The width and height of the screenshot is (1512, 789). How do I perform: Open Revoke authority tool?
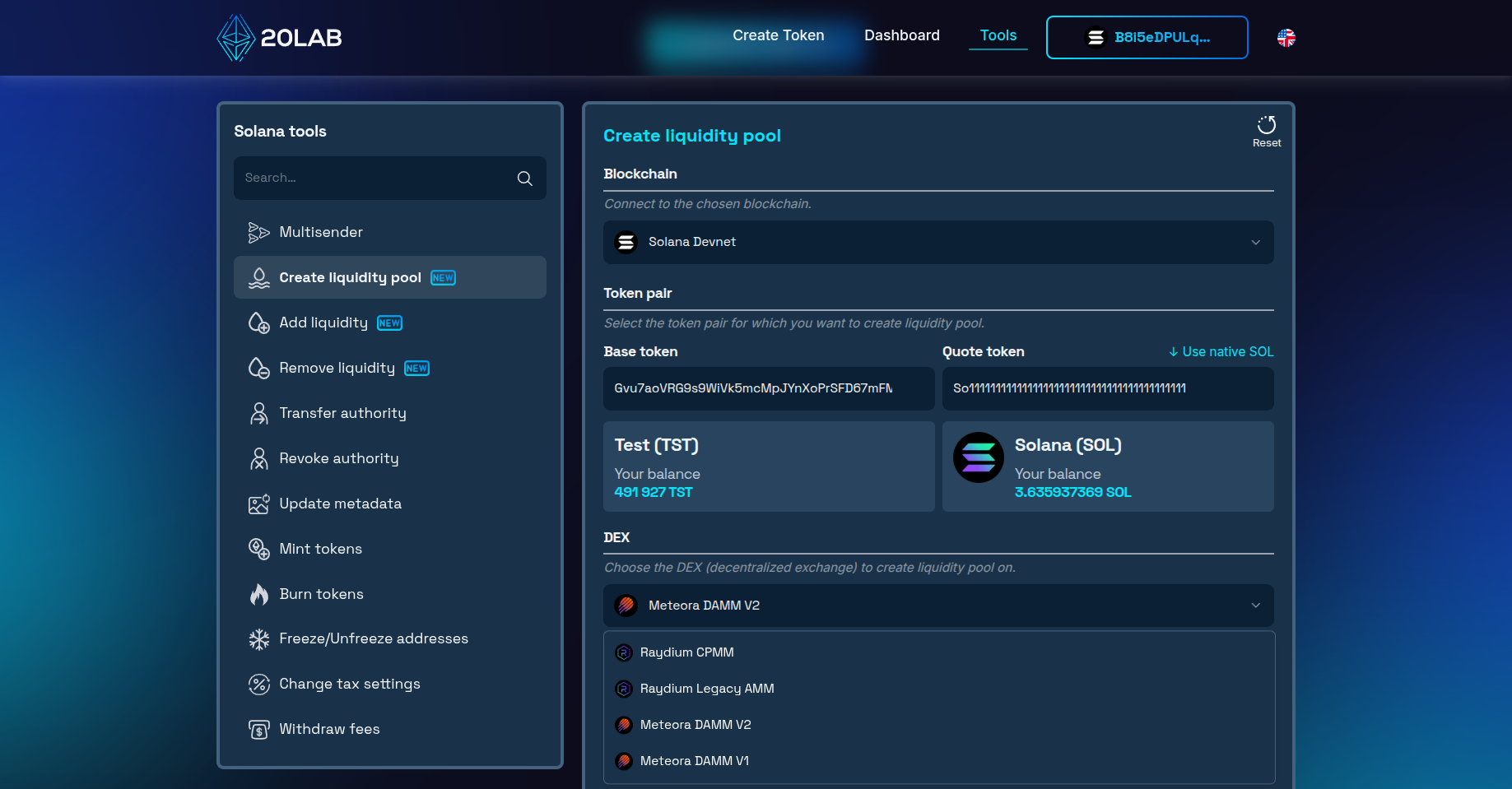390,459
